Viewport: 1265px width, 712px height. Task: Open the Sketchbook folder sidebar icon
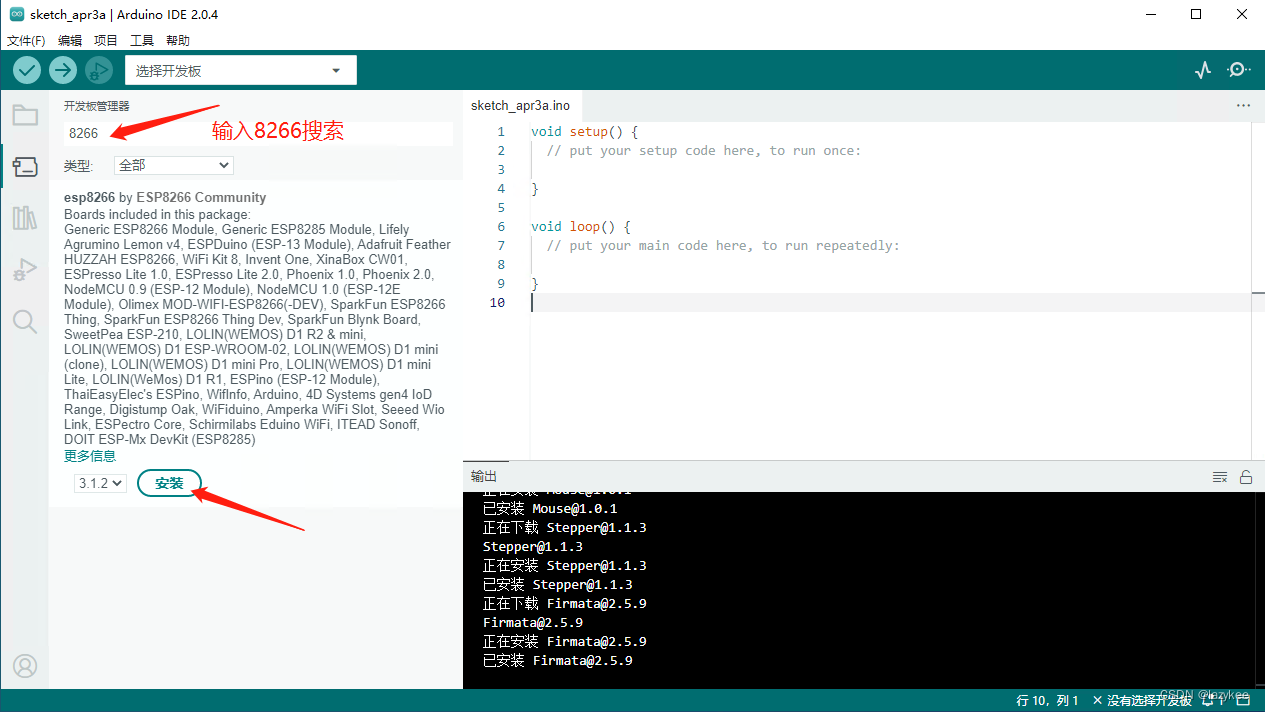point(24,114)
